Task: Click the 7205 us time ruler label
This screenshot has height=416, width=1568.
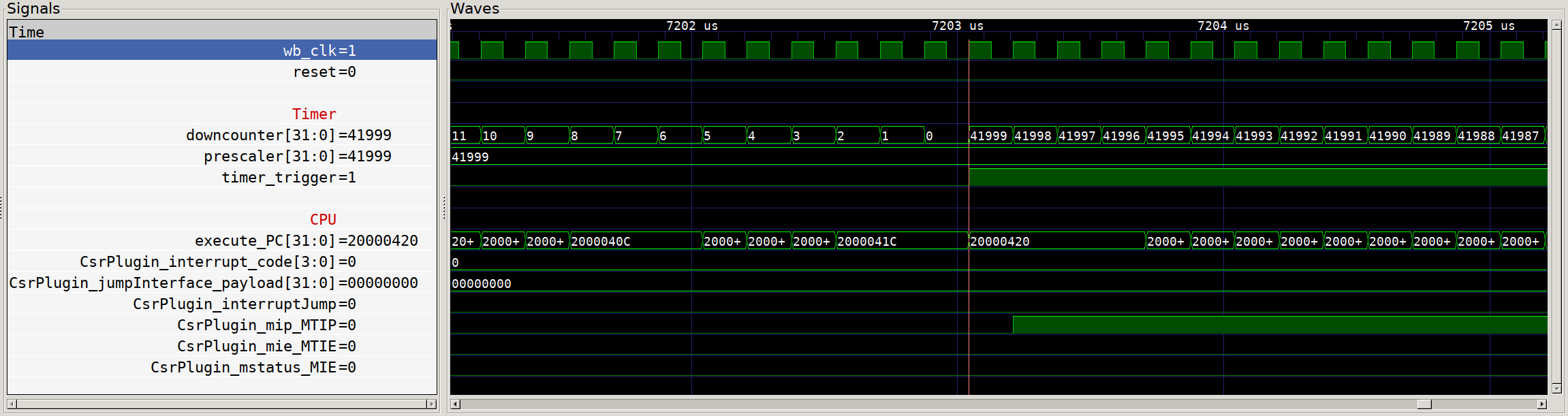Action: click(1489, 26)
